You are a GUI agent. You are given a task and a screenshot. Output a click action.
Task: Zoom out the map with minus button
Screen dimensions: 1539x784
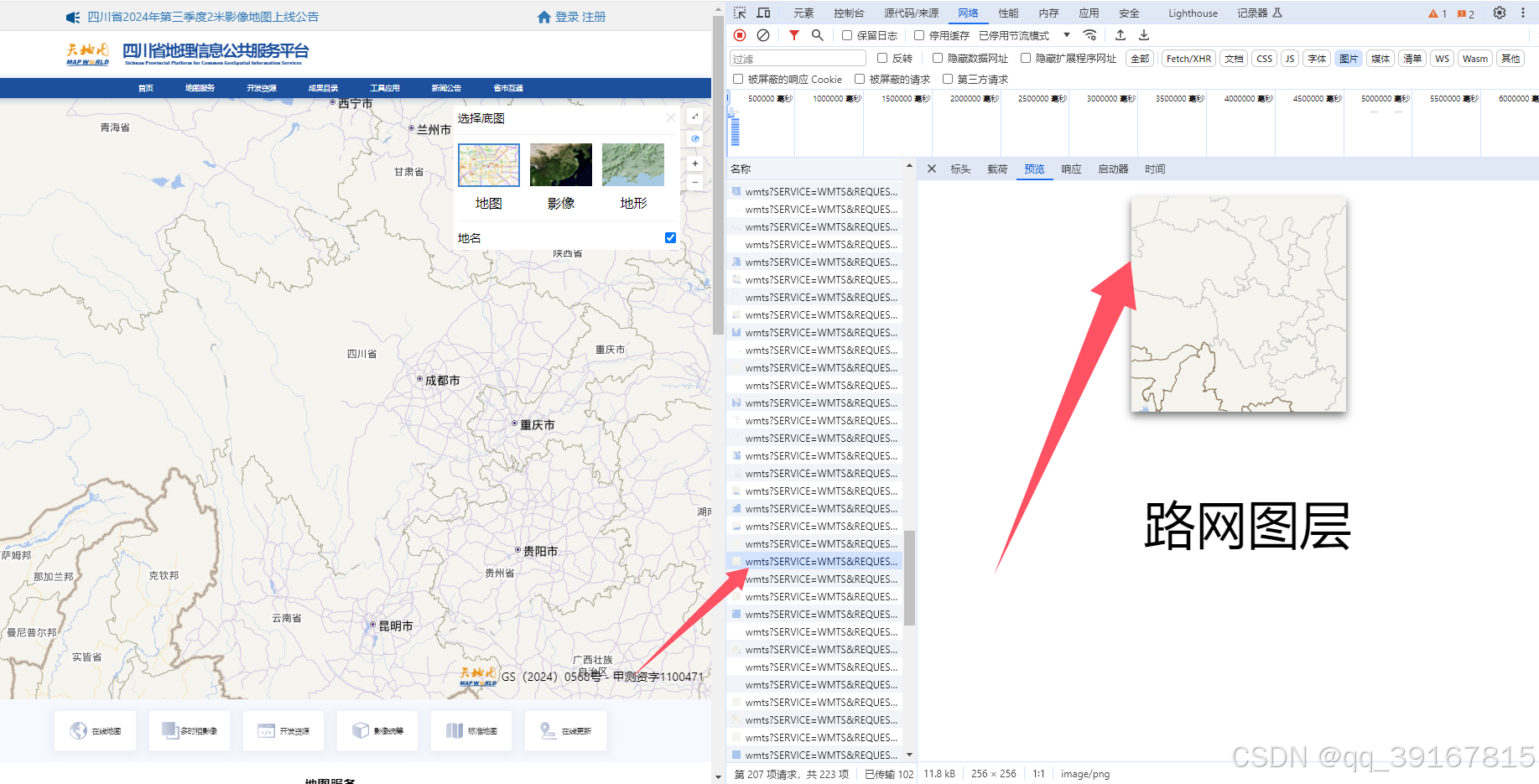[695, 182]
